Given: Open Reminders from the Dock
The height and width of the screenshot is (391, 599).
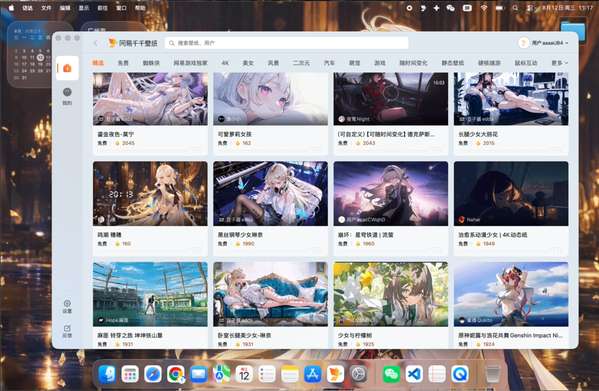Looking at the screenshot, I should click(x=267, y=374).
